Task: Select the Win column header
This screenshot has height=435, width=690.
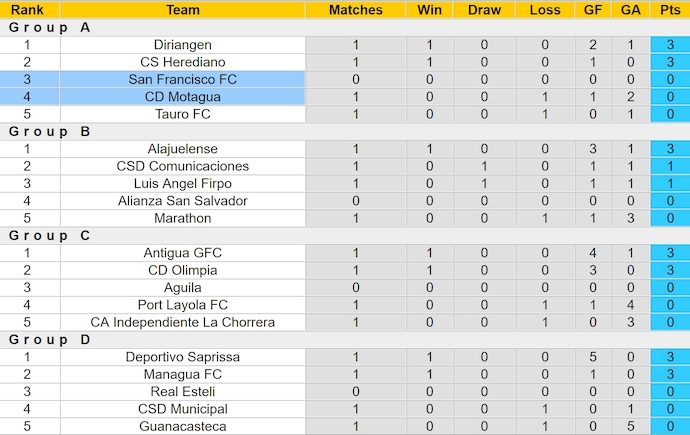Action: [429, 10]
